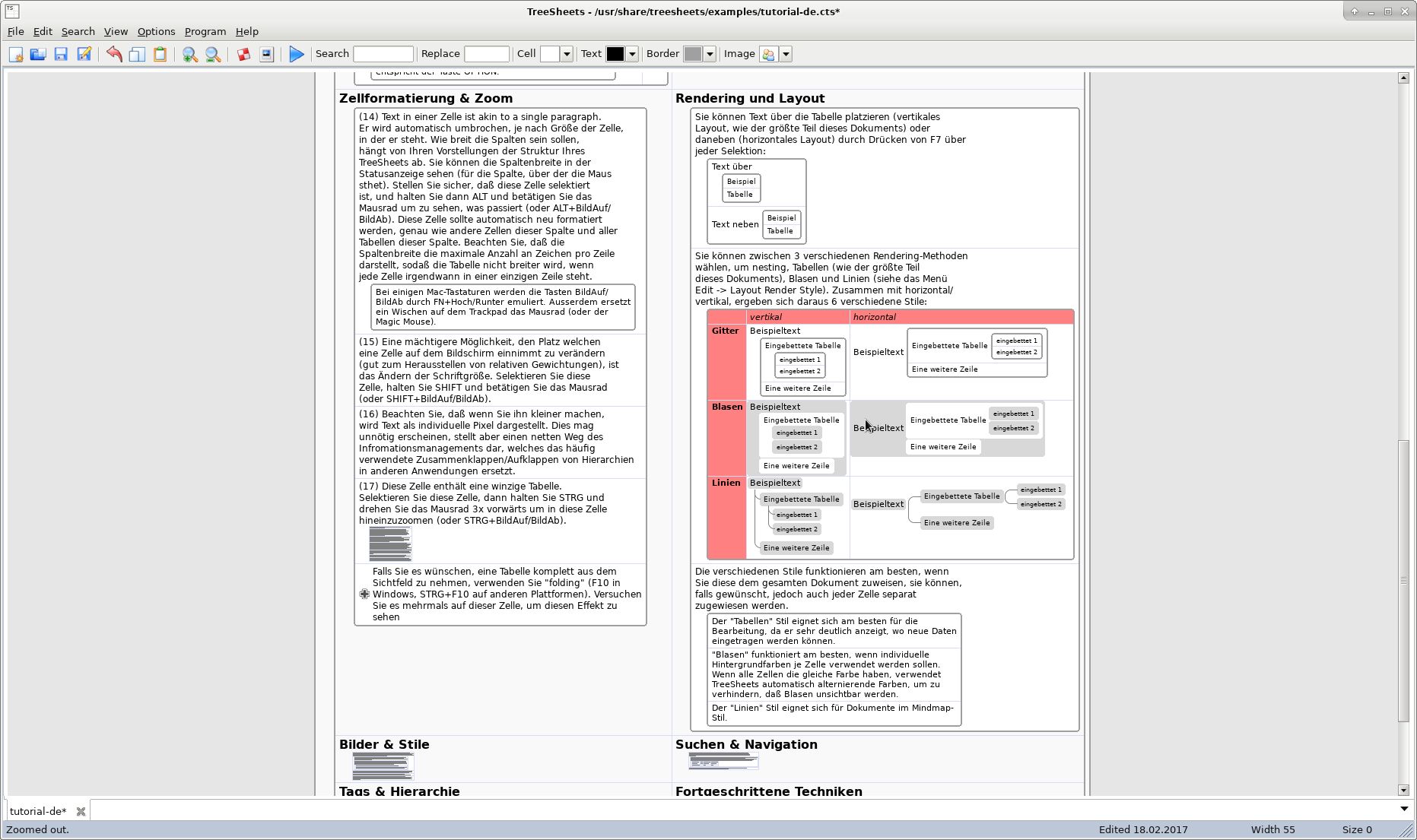The width and height of the screenshot is (1417, 840).
Task: Open the Image dropdown arrow
Action: 786,54
